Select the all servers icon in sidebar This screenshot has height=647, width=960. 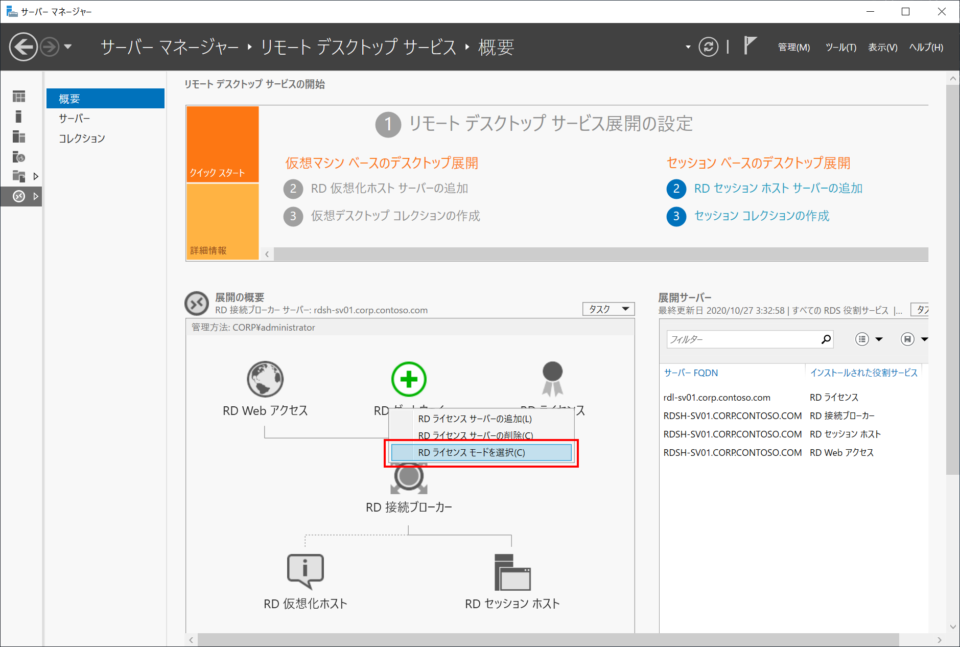19,137
